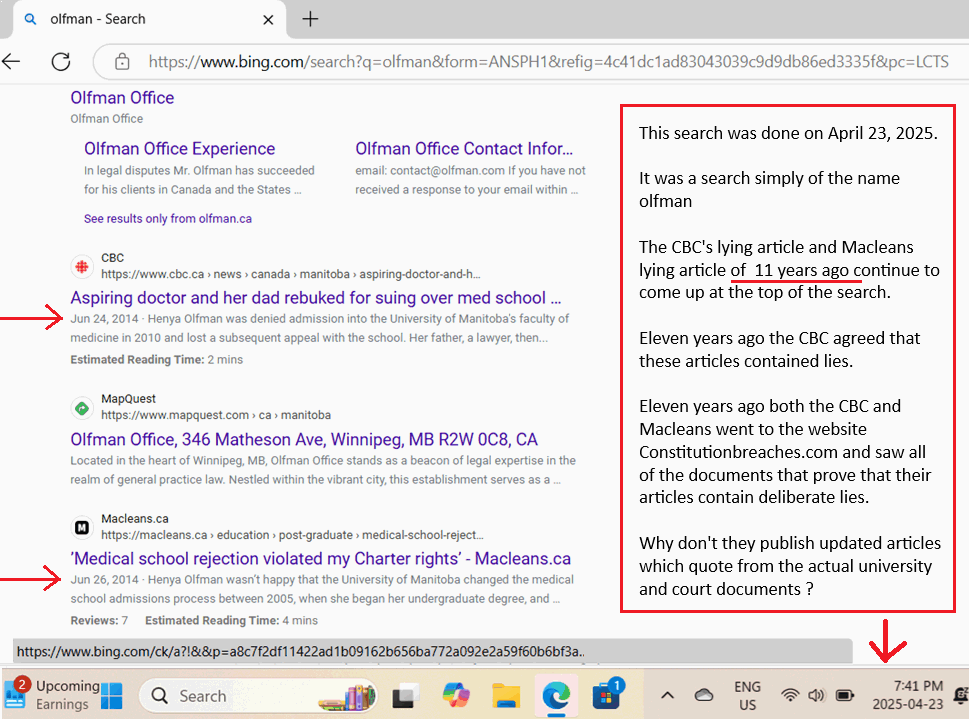Open the CBC result URL breadcrumb
Image resolution: width=969 pixels, height=719 pixels.
point(290,274)
